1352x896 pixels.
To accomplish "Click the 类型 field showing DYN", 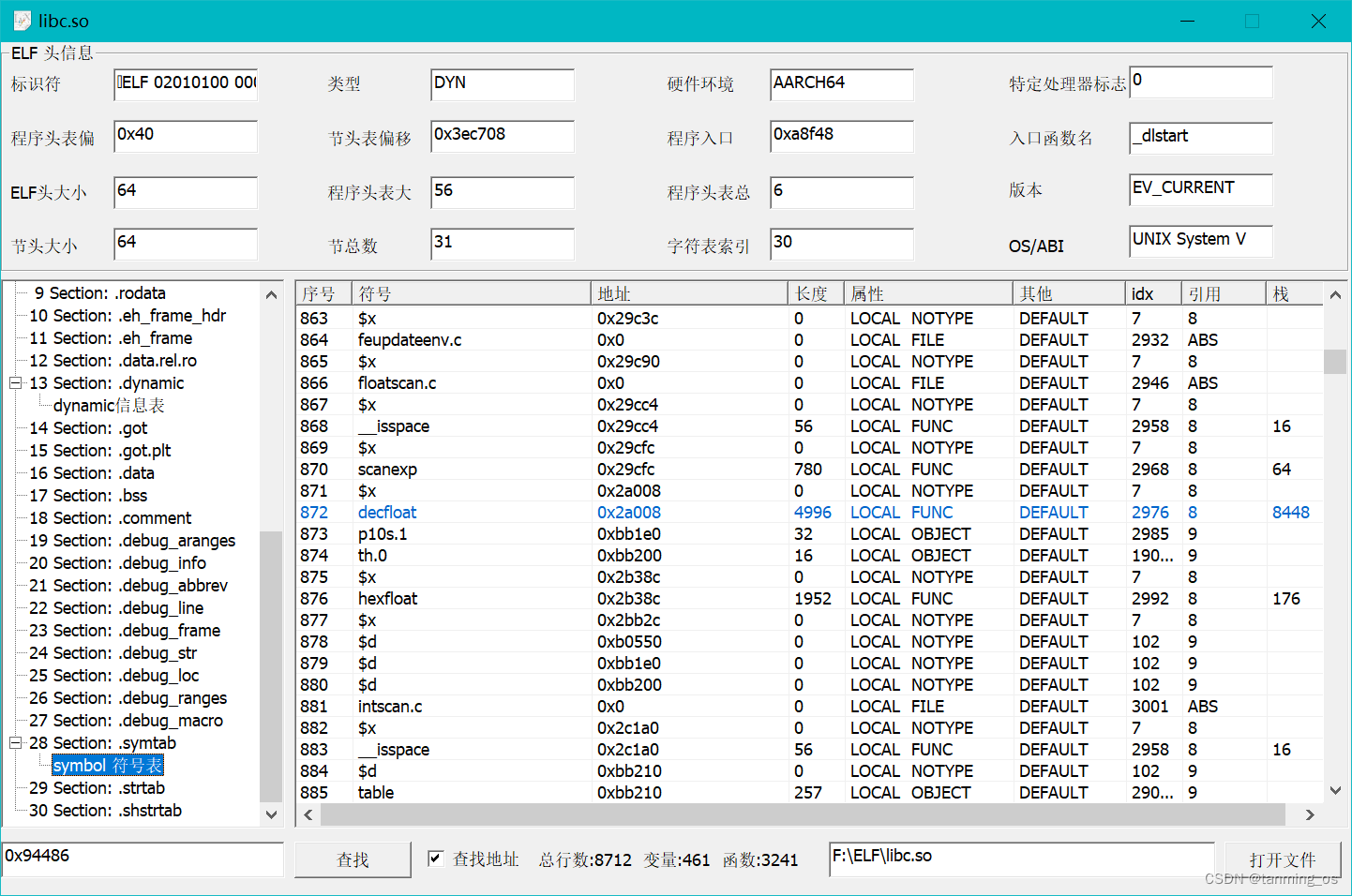I will click(x=502, y=84).
